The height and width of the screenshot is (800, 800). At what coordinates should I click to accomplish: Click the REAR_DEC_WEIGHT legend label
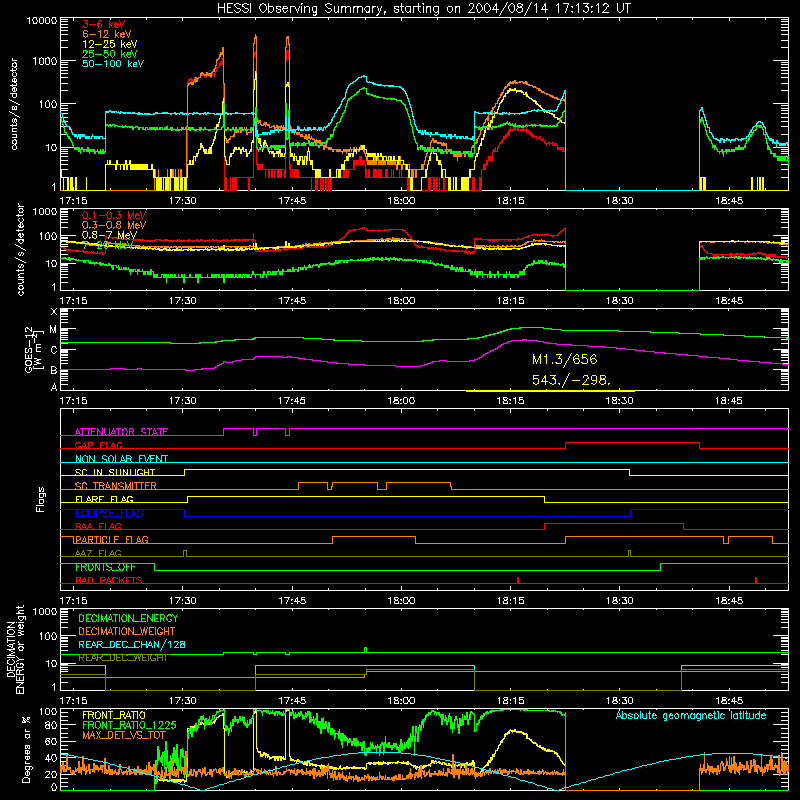[122, 658]
